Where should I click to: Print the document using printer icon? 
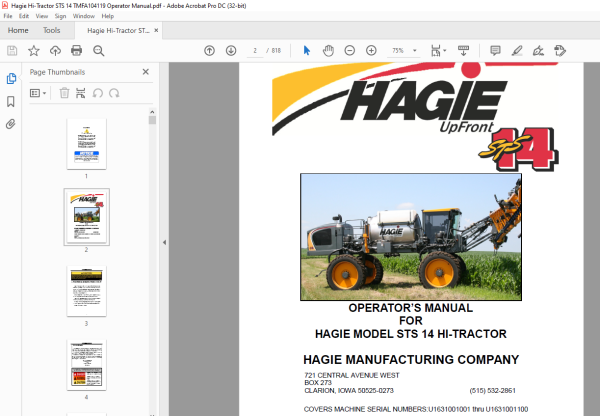[x=77, y=51]
